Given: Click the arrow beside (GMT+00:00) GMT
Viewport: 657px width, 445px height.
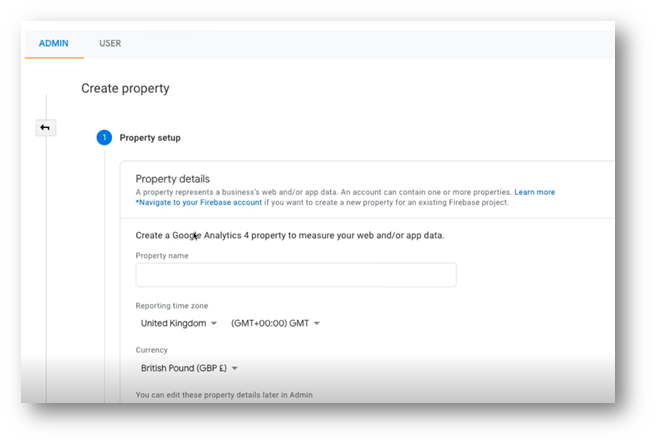Looking at the screenshot, I should 317,324.
